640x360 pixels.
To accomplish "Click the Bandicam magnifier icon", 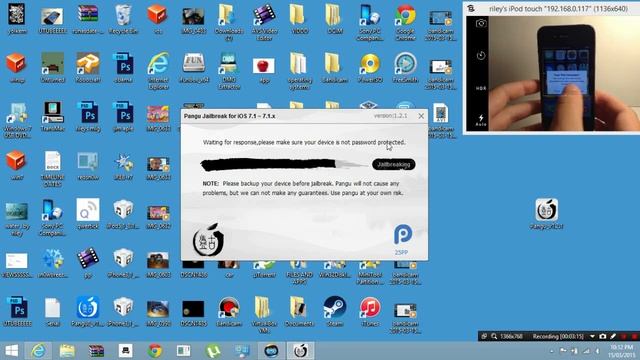I will pos(494,336).
